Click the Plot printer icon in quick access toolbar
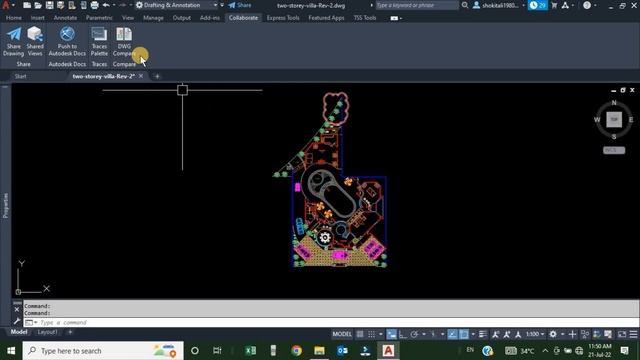This screenshot has height=360, width=640. (x=94, y=5)
